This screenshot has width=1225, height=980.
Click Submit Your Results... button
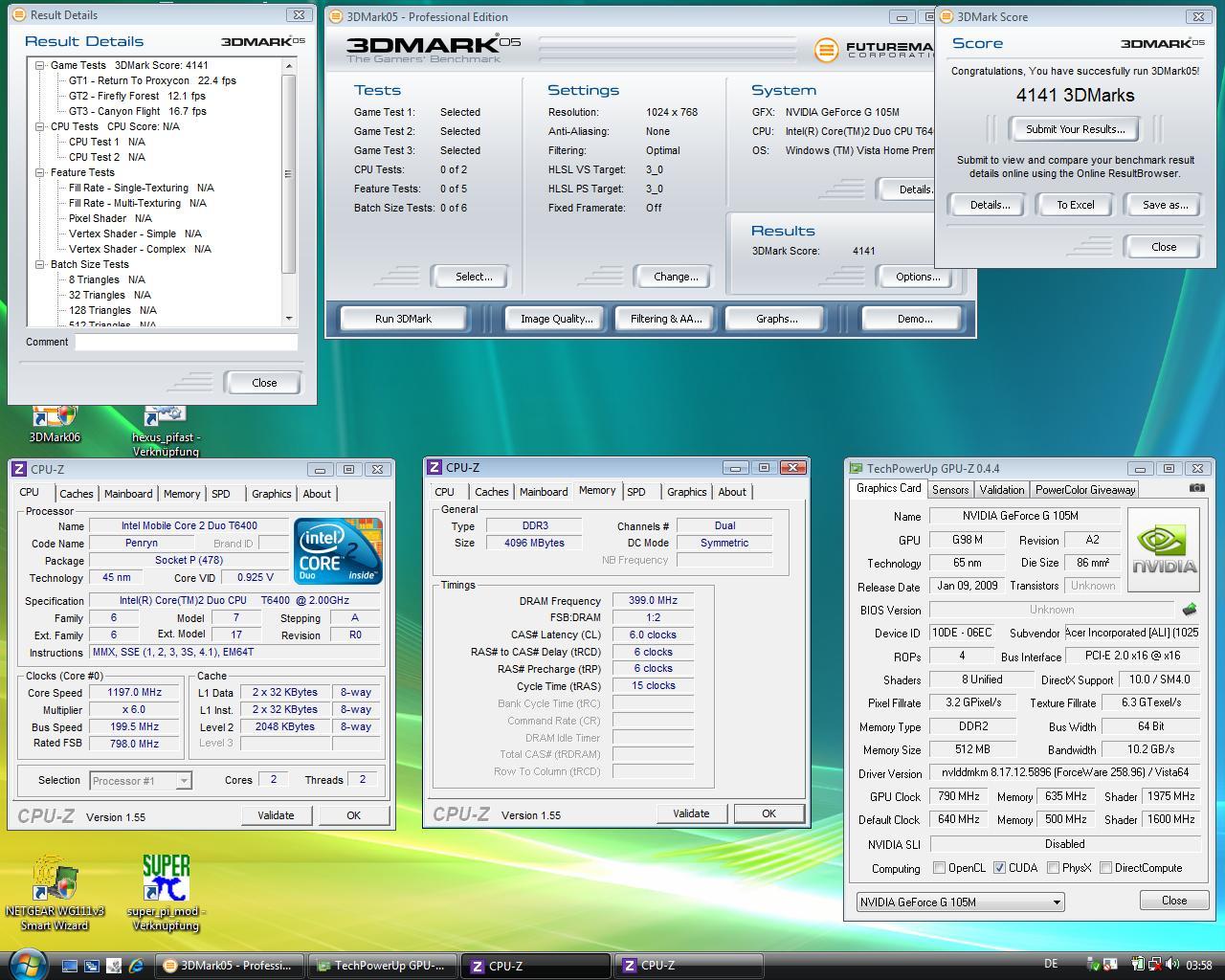coord(1075,129)
